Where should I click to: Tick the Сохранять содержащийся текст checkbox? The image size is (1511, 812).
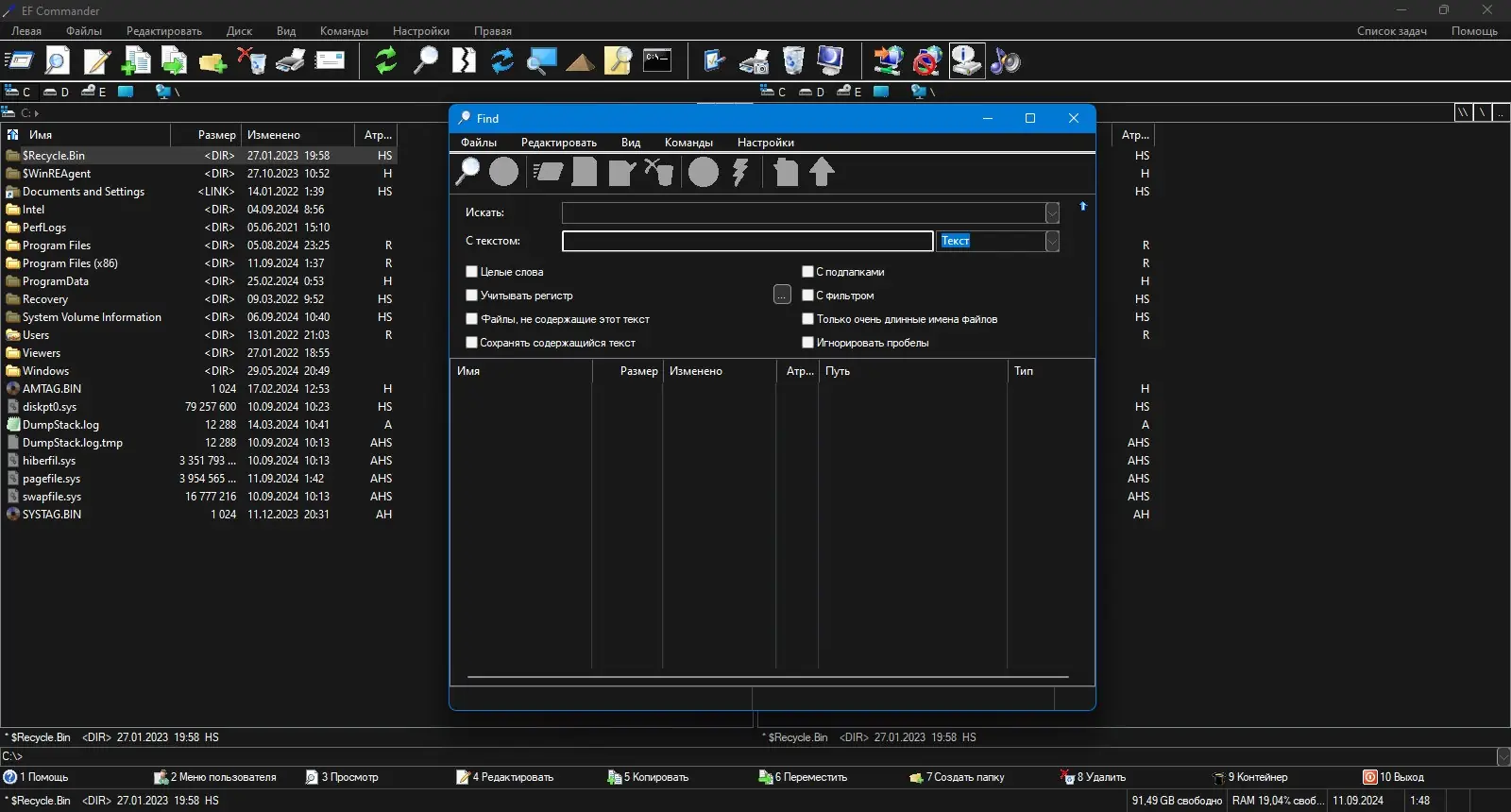pyautogui.click(x=471, y=343)
